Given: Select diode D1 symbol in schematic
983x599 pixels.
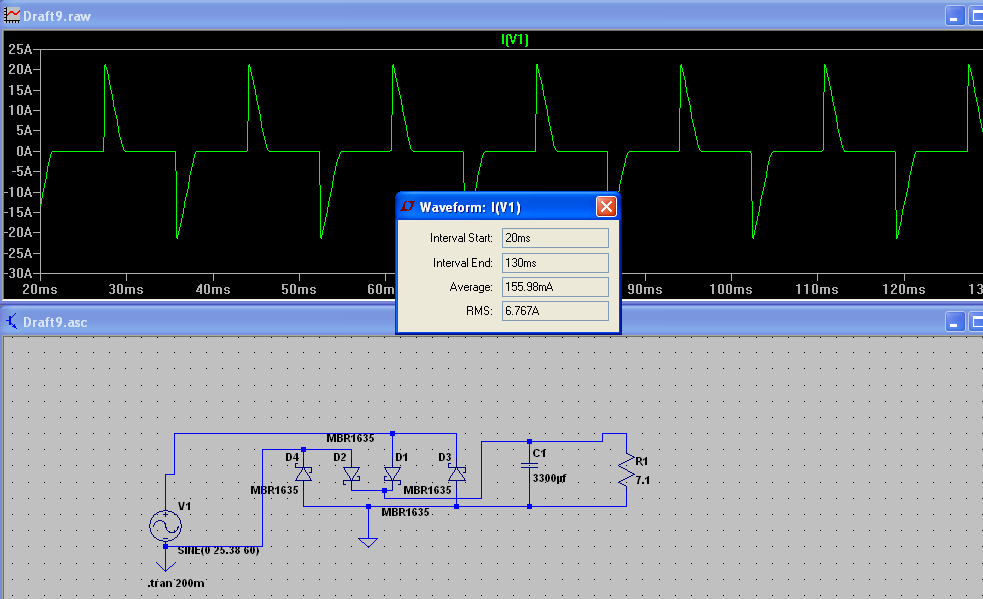Looking at the screenshot, I should click(x=392, y=475).
